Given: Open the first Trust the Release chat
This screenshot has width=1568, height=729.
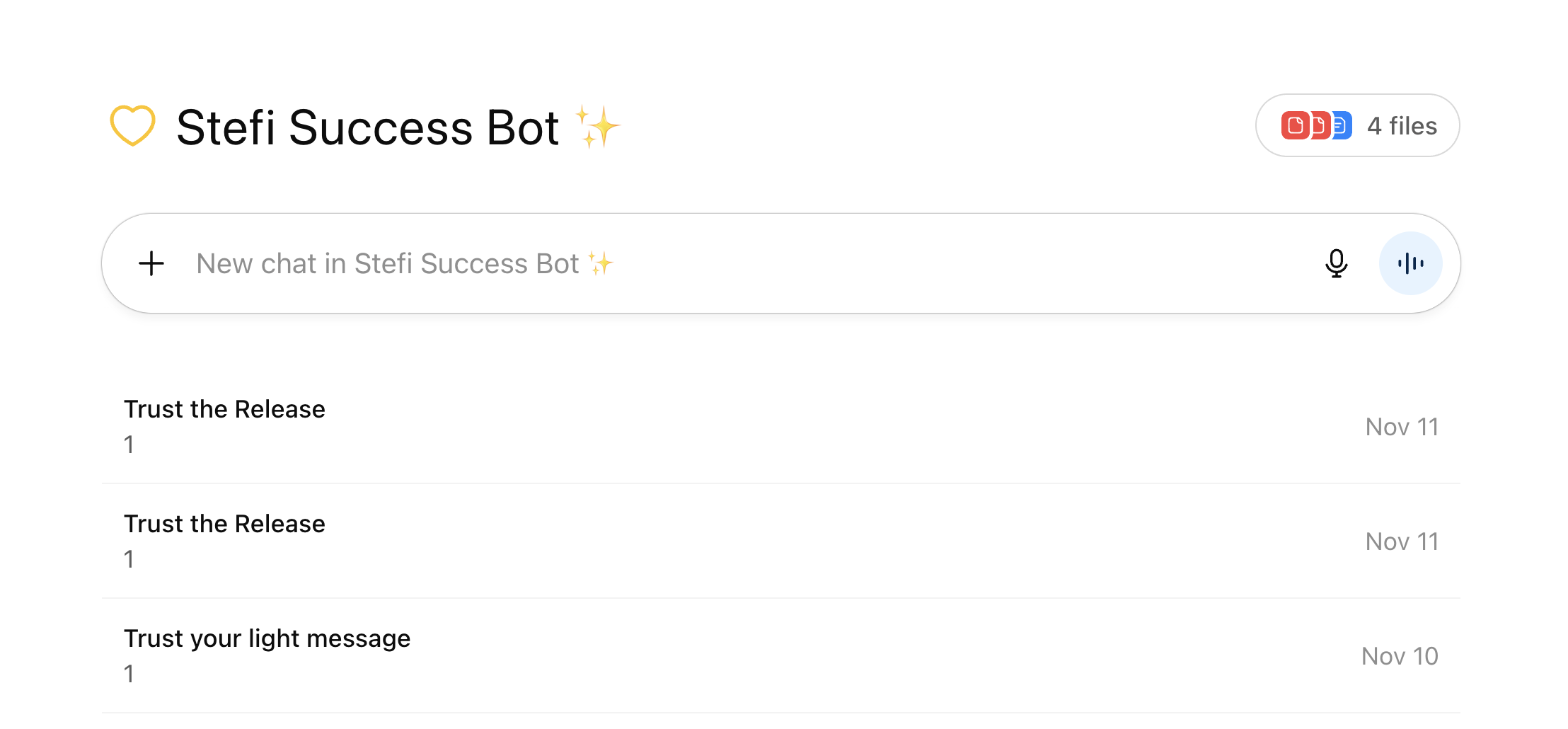Looking at the screenshot, I should [x=224, y=409].
